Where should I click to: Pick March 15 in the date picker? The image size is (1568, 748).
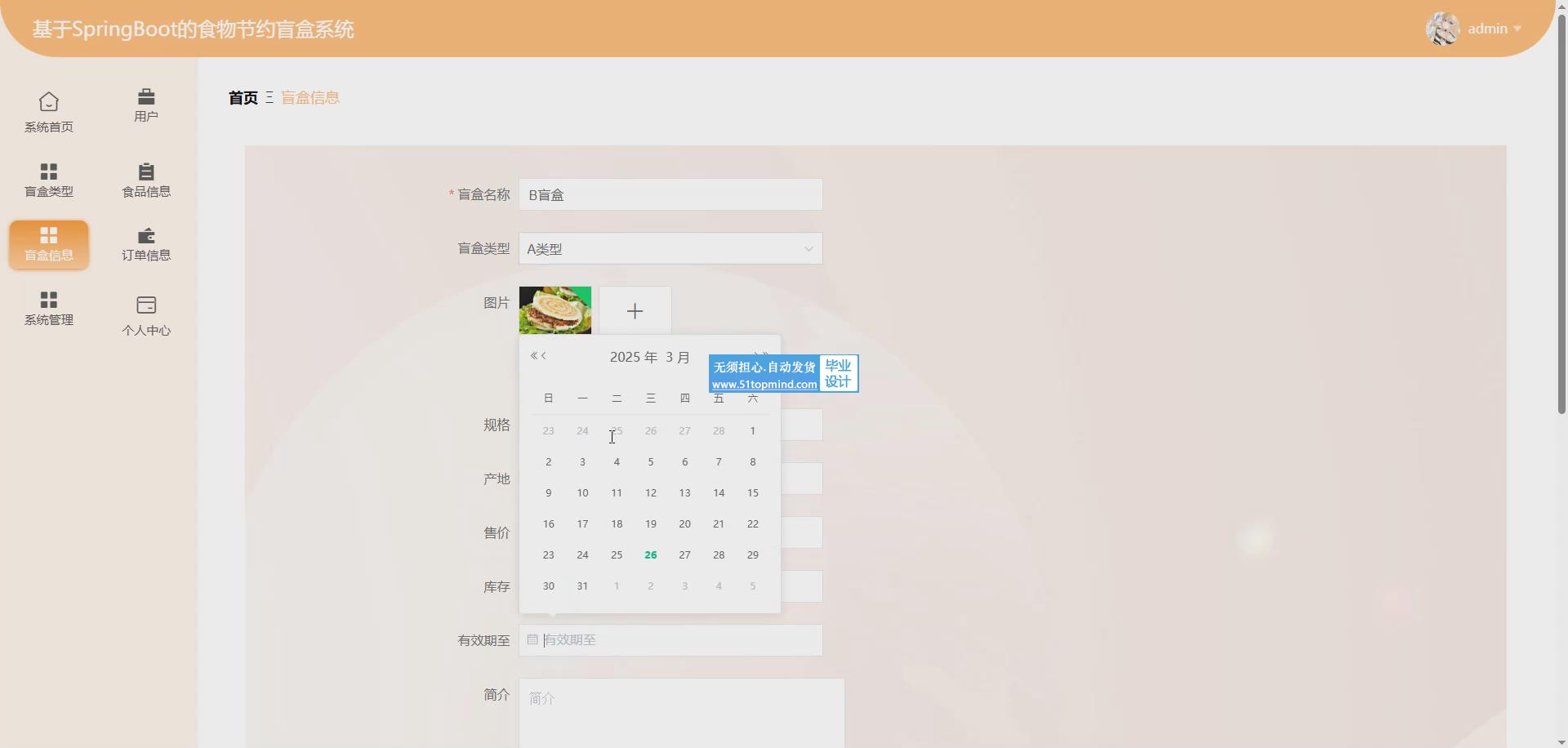tap(752, 493)
